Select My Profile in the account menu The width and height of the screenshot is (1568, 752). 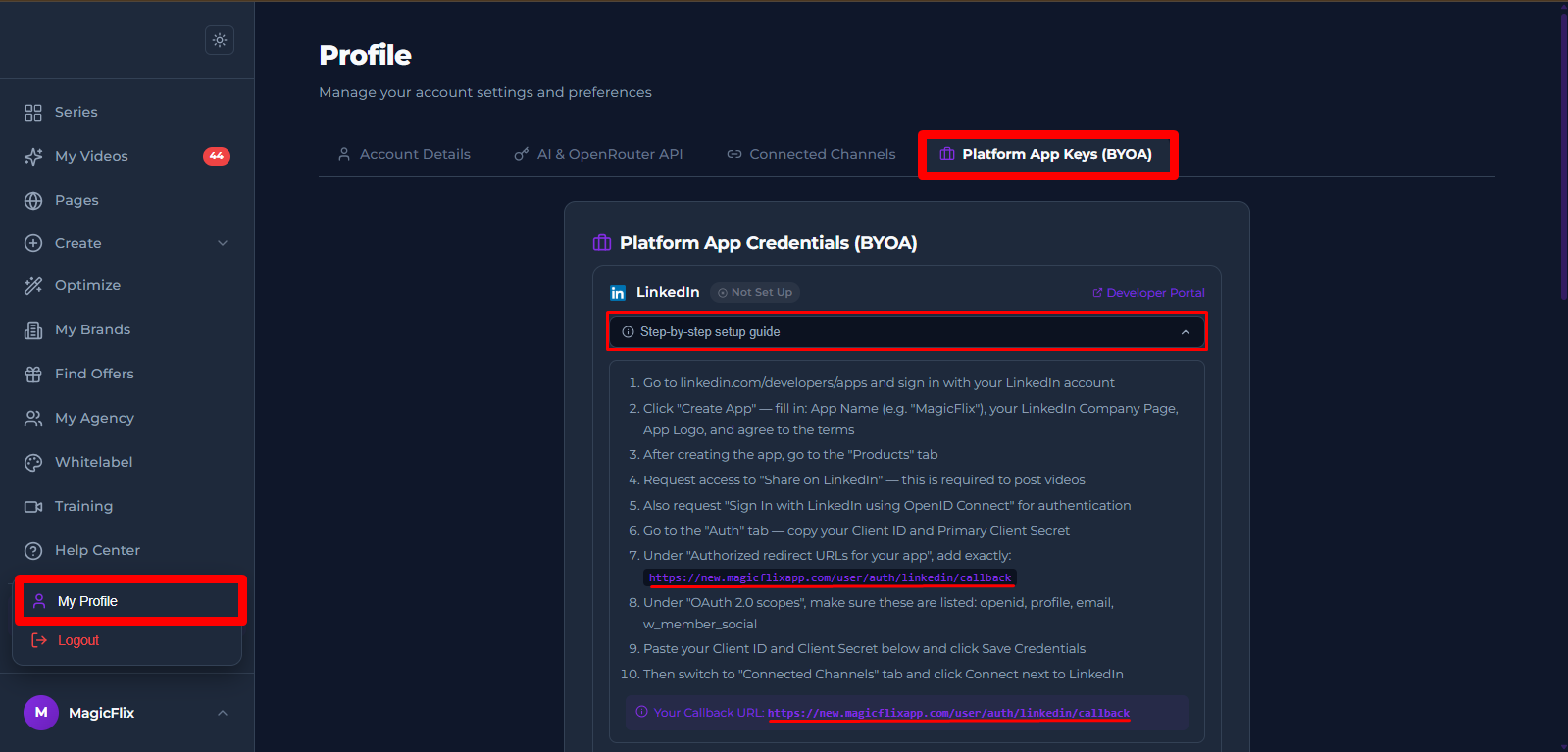coord(129,601)
